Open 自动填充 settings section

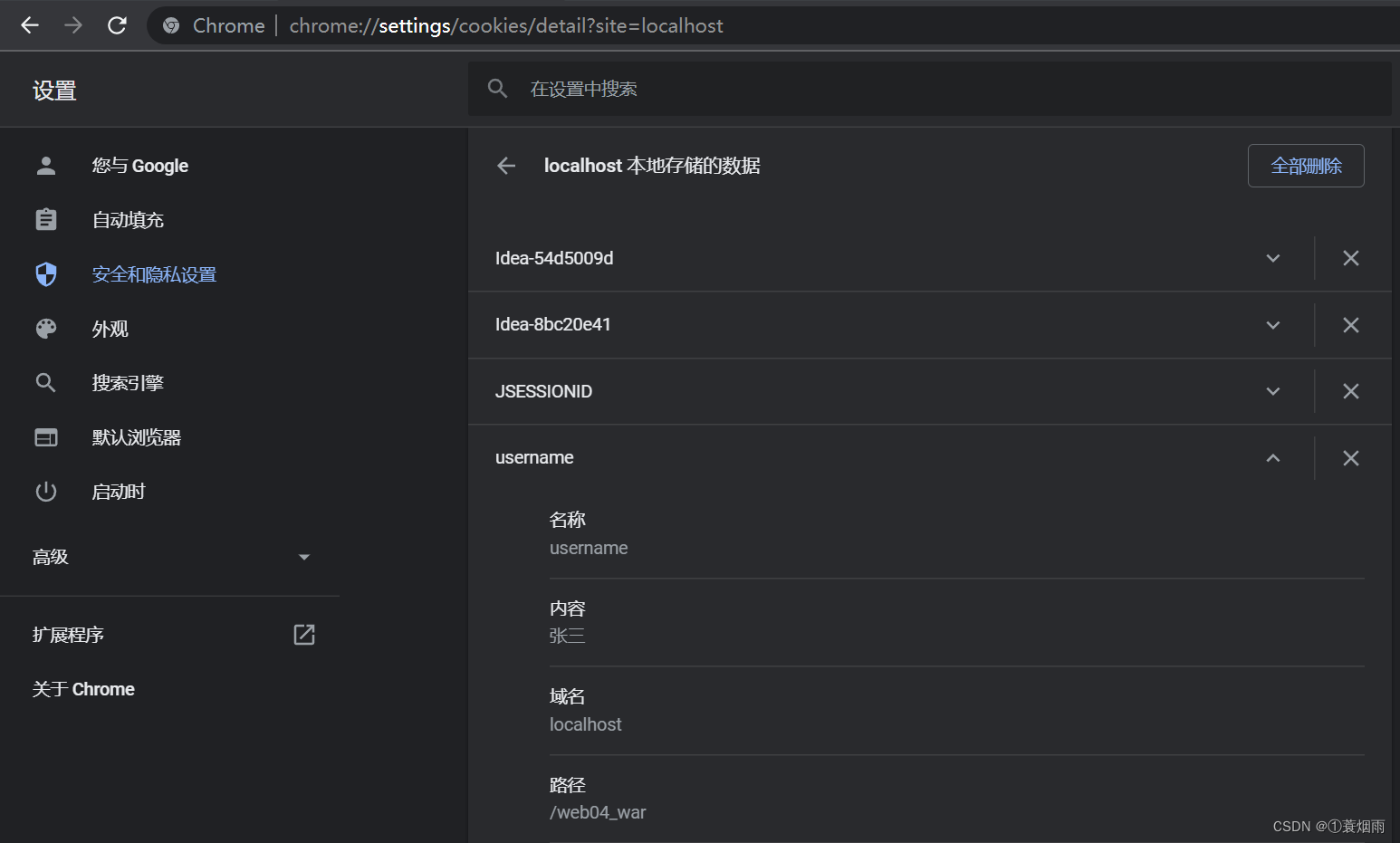[x=128, y=220]
